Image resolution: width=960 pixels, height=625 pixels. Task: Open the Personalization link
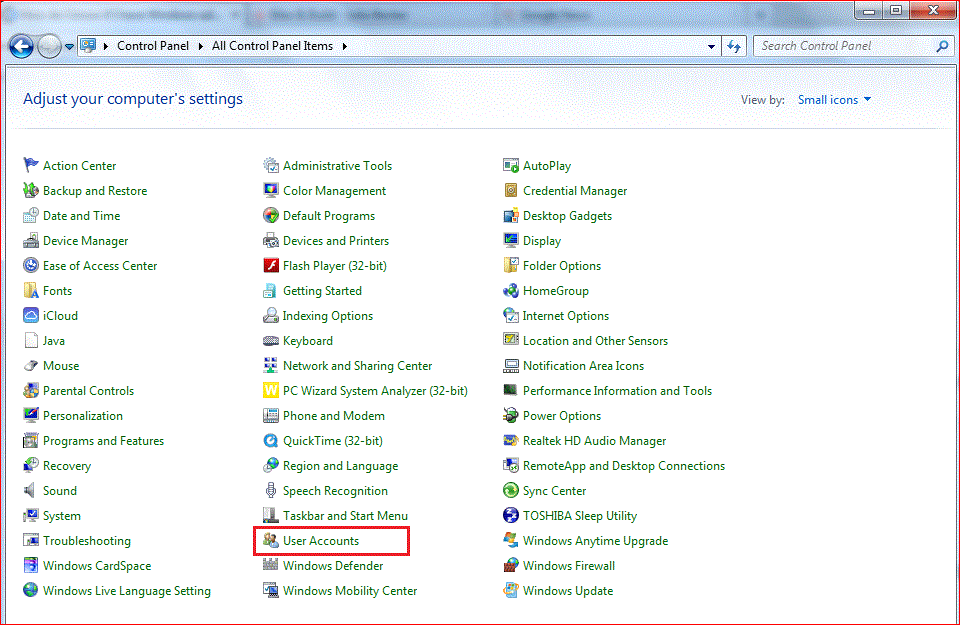click(83, 416)
